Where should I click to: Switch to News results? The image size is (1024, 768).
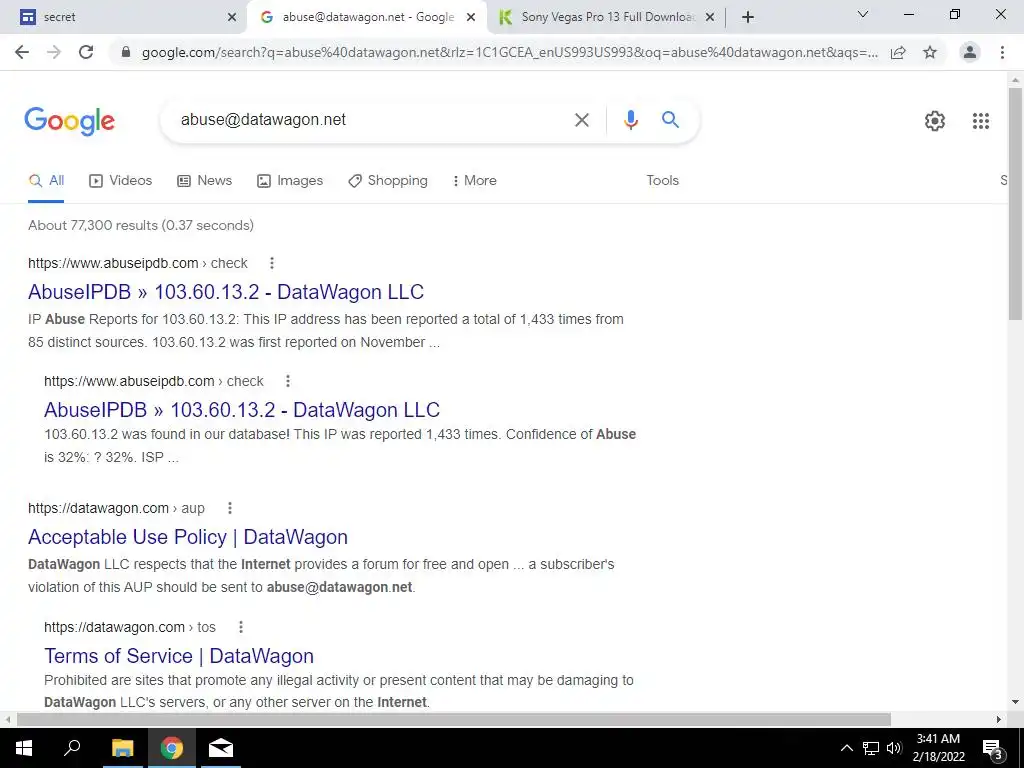point(205,181)
